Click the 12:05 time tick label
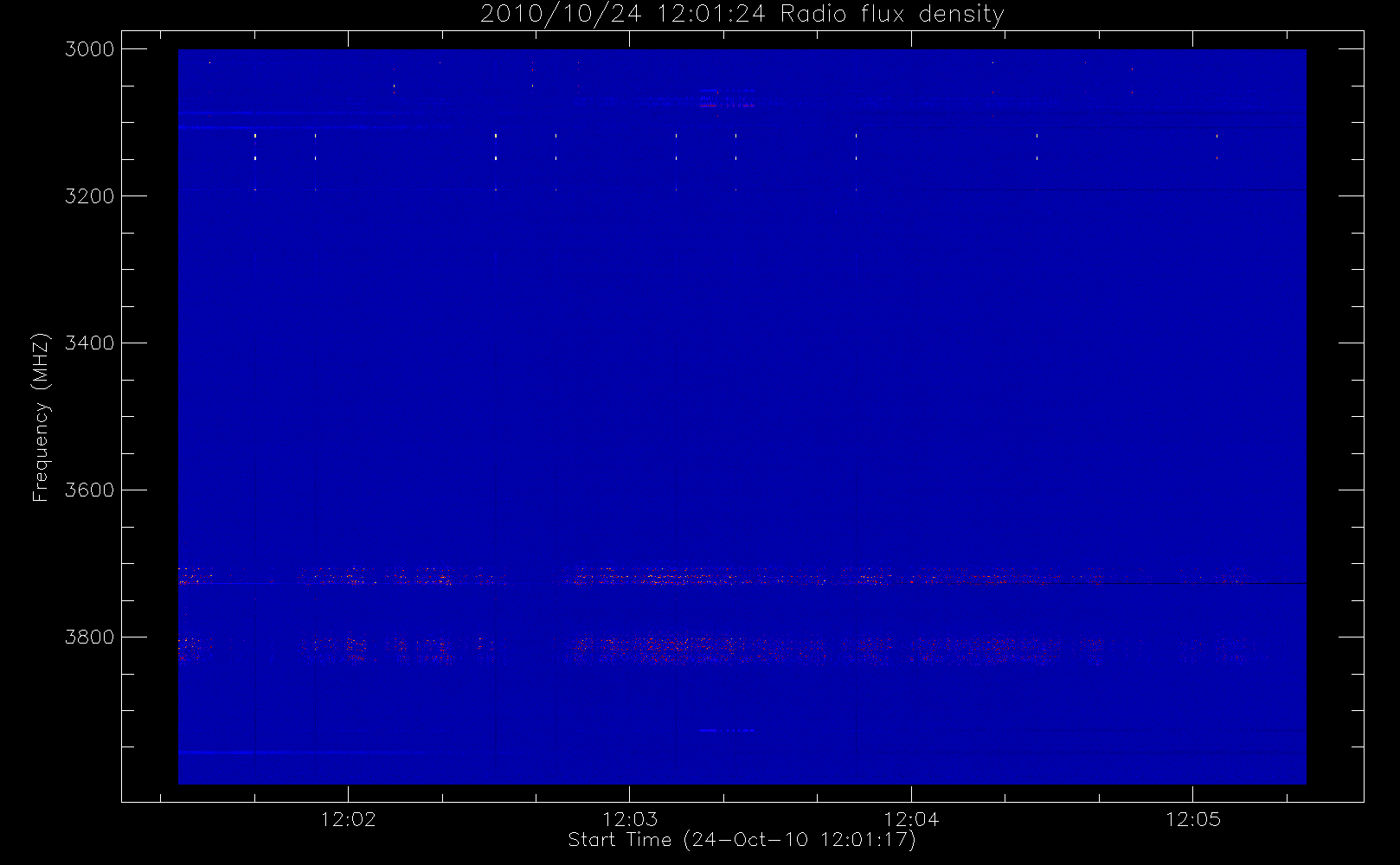This screenshot has height=865, width=1400. pos(1193,820)
